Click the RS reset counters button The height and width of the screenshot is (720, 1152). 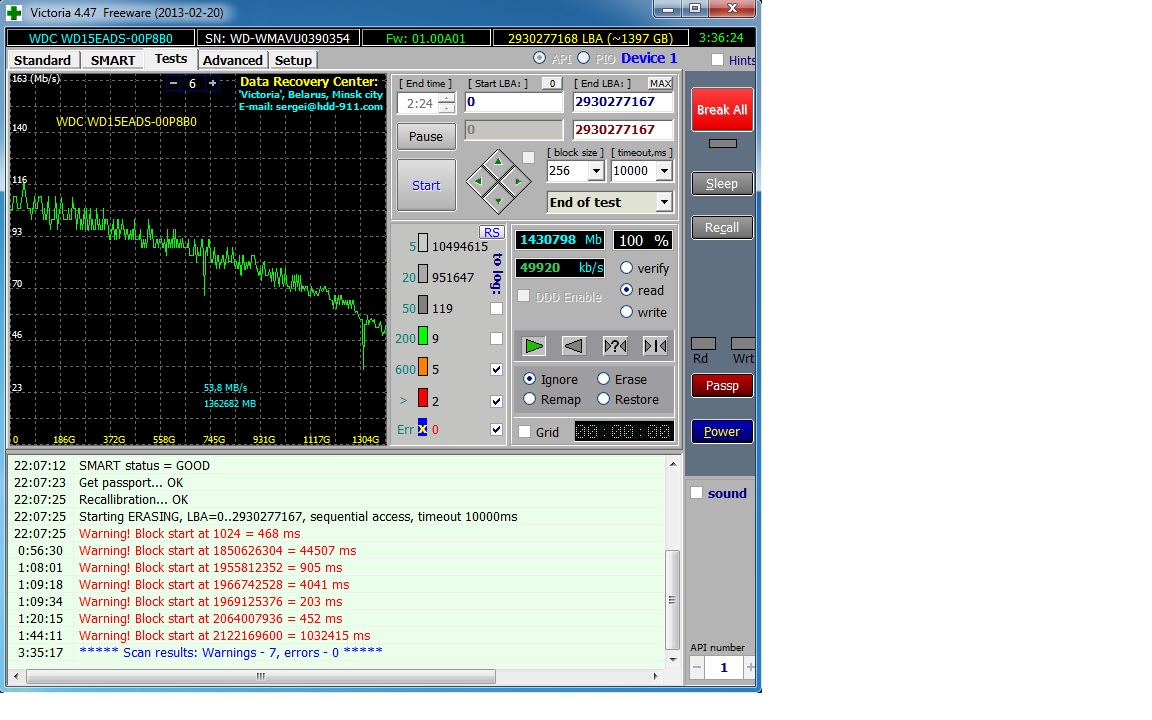[x=490, y=232]
